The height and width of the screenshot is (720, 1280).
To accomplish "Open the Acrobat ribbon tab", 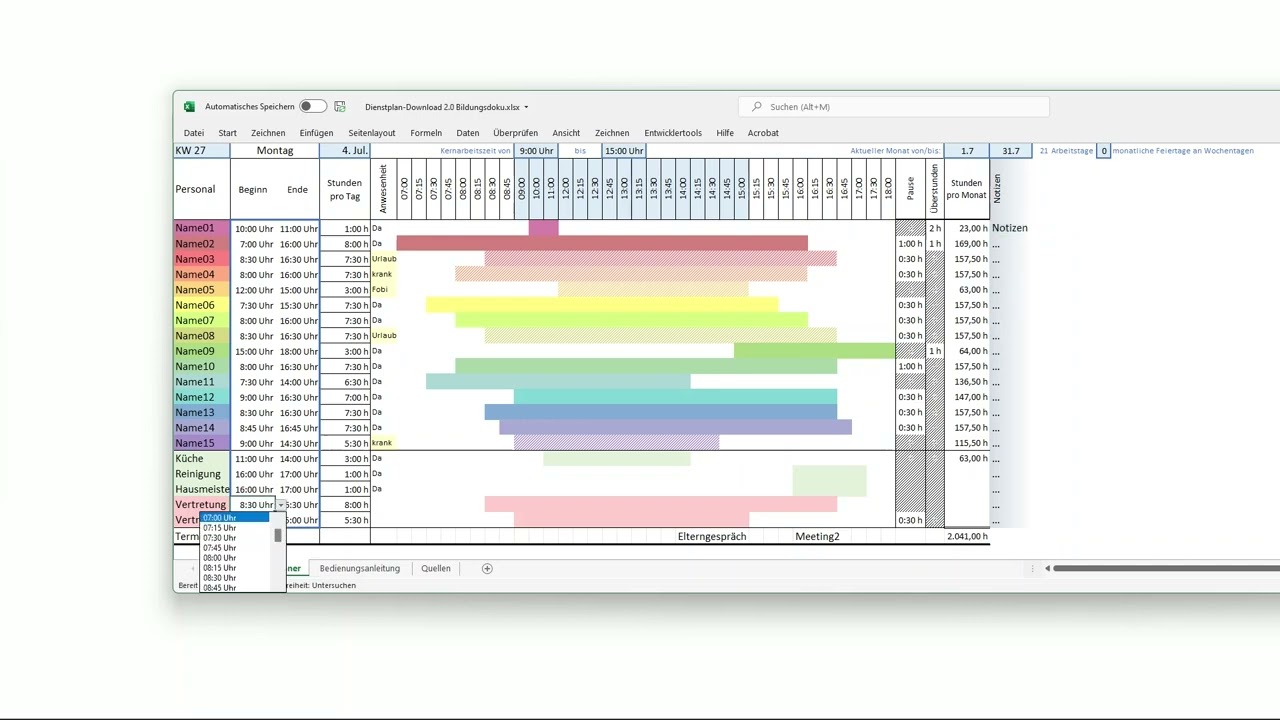I will click(x=763, y=133).
